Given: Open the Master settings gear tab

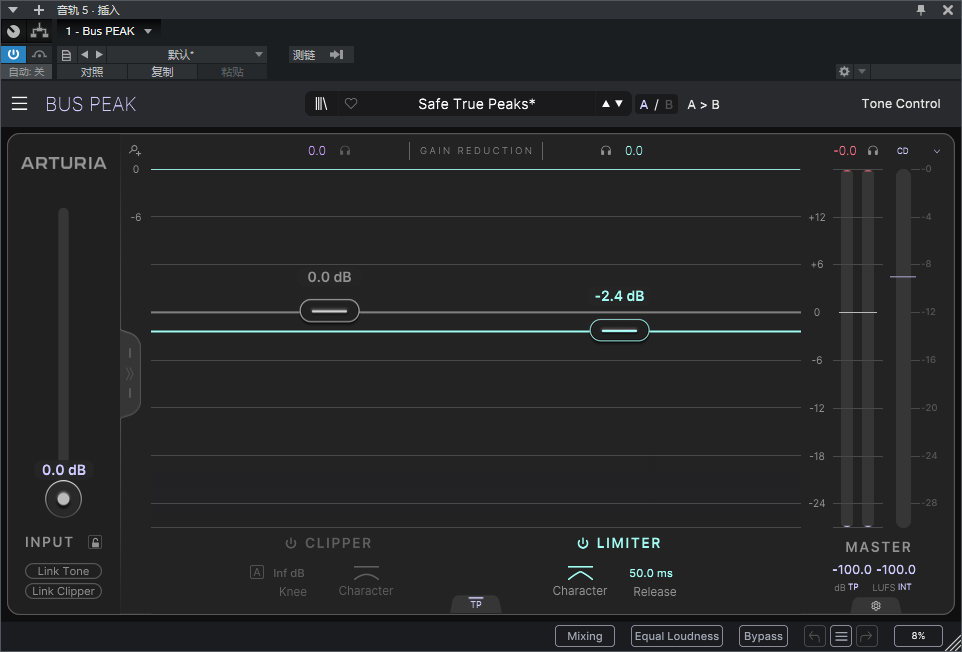Looking at the screenshot, I should pos(876,606).
